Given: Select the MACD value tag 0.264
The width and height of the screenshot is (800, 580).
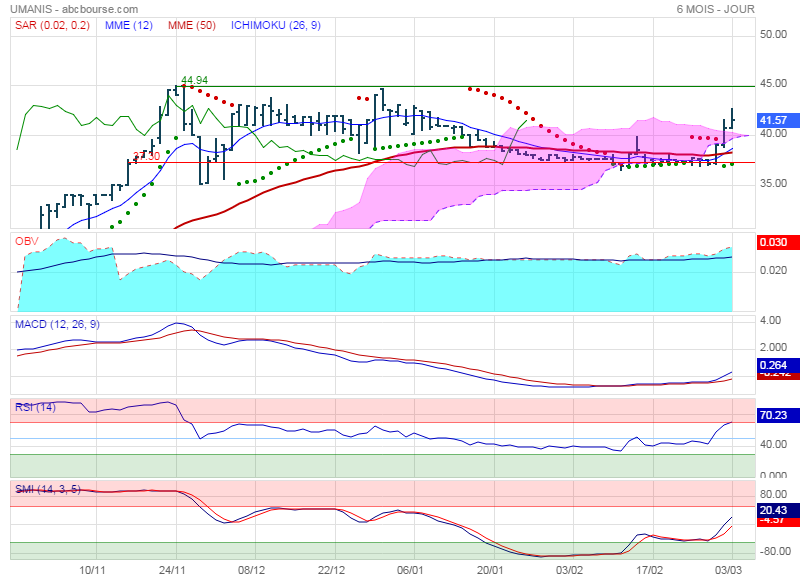Looking at the screenshot, I should 773,366.
